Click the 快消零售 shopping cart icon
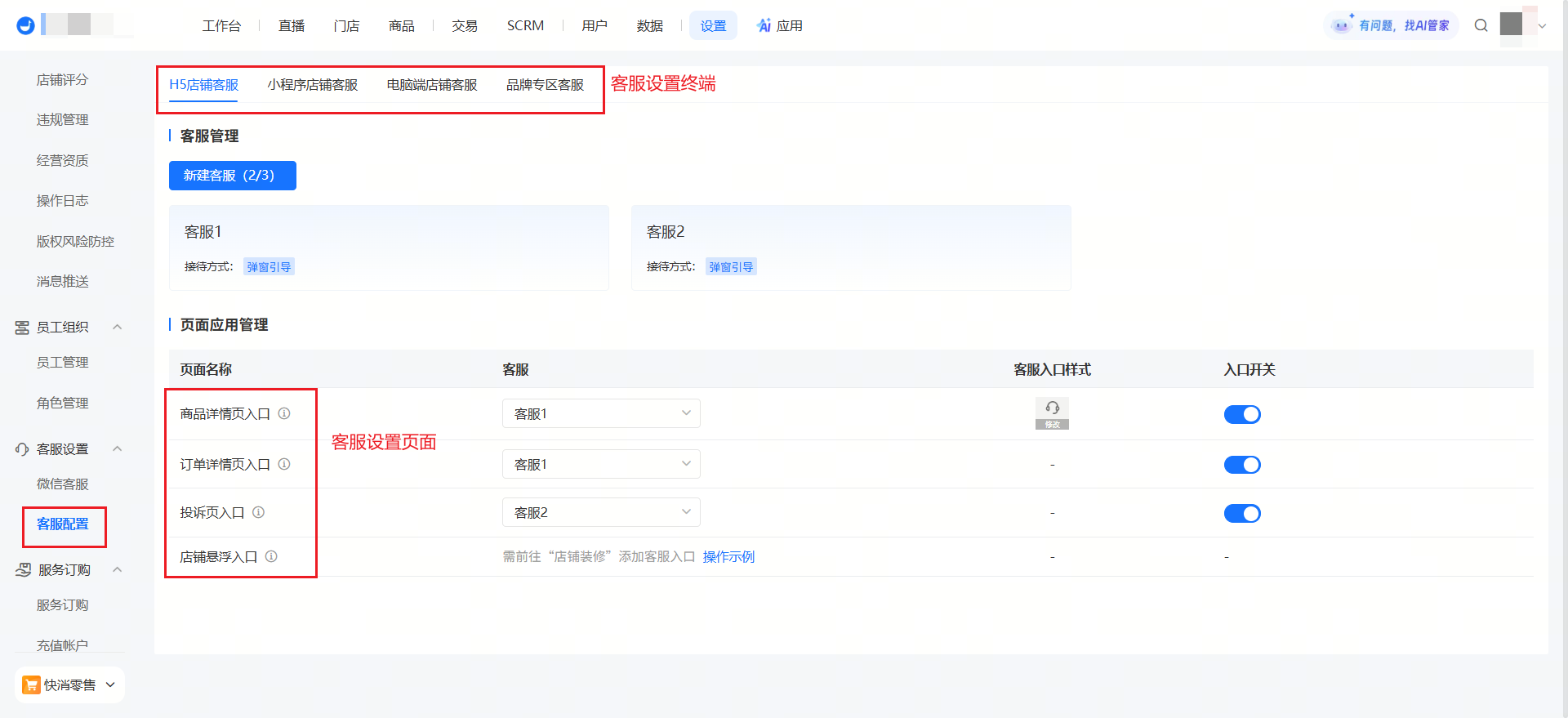 31,685
